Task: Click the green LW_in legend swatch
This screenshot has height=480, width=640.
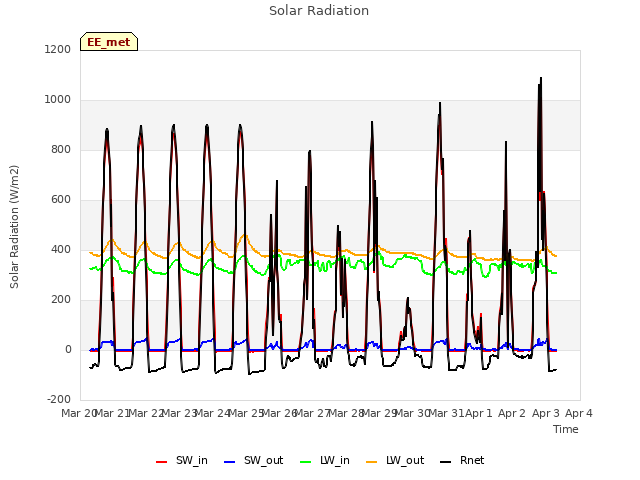Action: [306, 462]
